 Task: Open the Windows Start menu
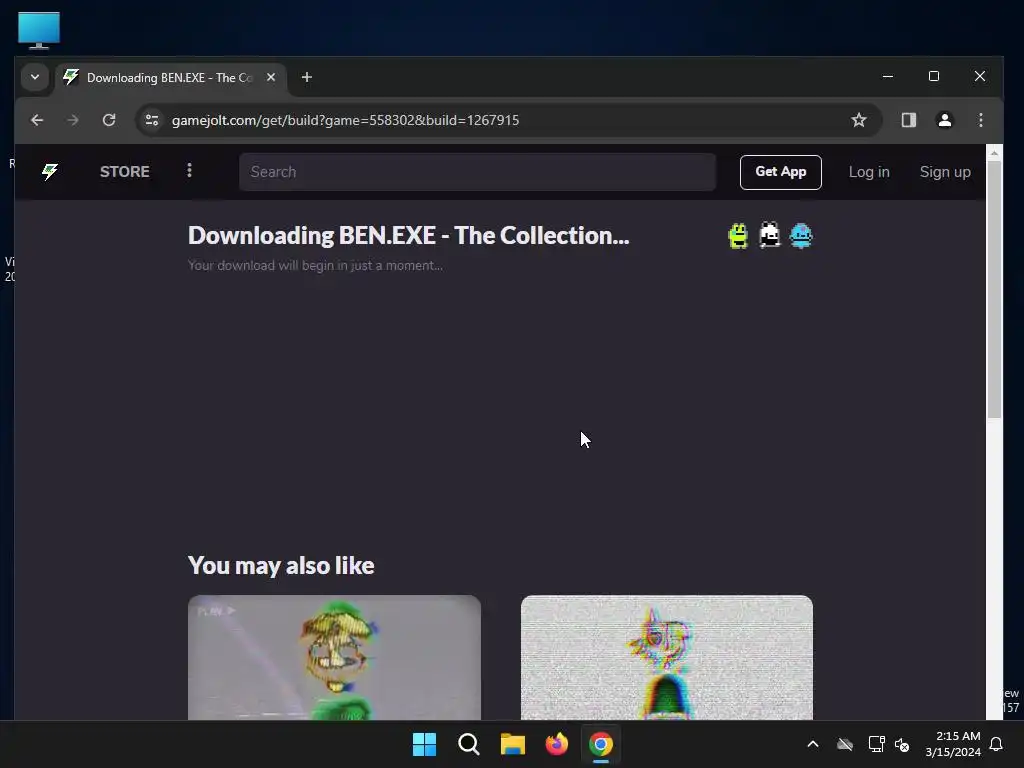[424, 744]
